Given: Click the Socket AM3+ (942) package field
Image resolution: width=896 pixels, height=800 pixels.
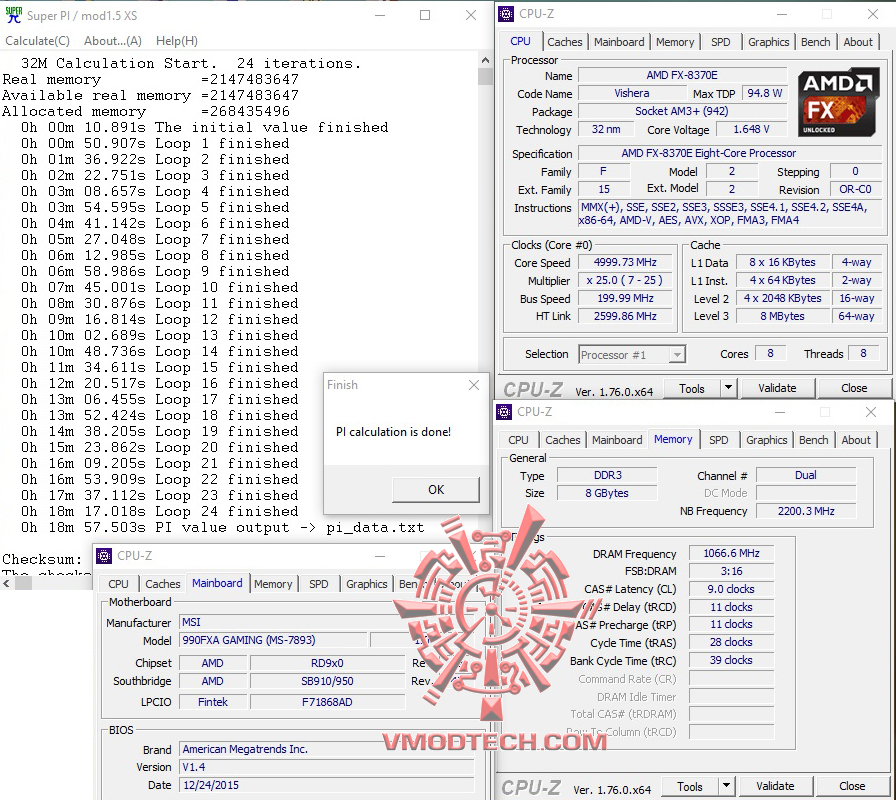Looking at the screenshot, I should tap(682, 111).
